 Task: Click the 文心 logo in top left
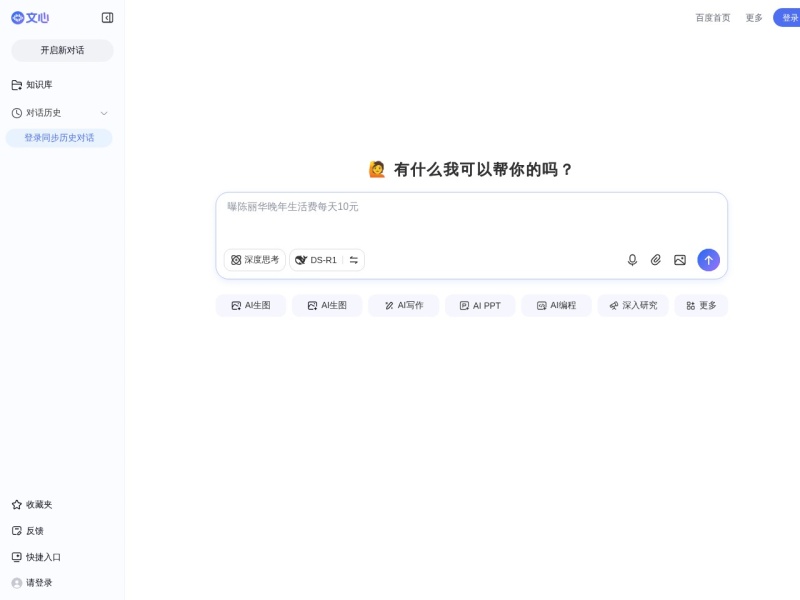tap(31, 17)
